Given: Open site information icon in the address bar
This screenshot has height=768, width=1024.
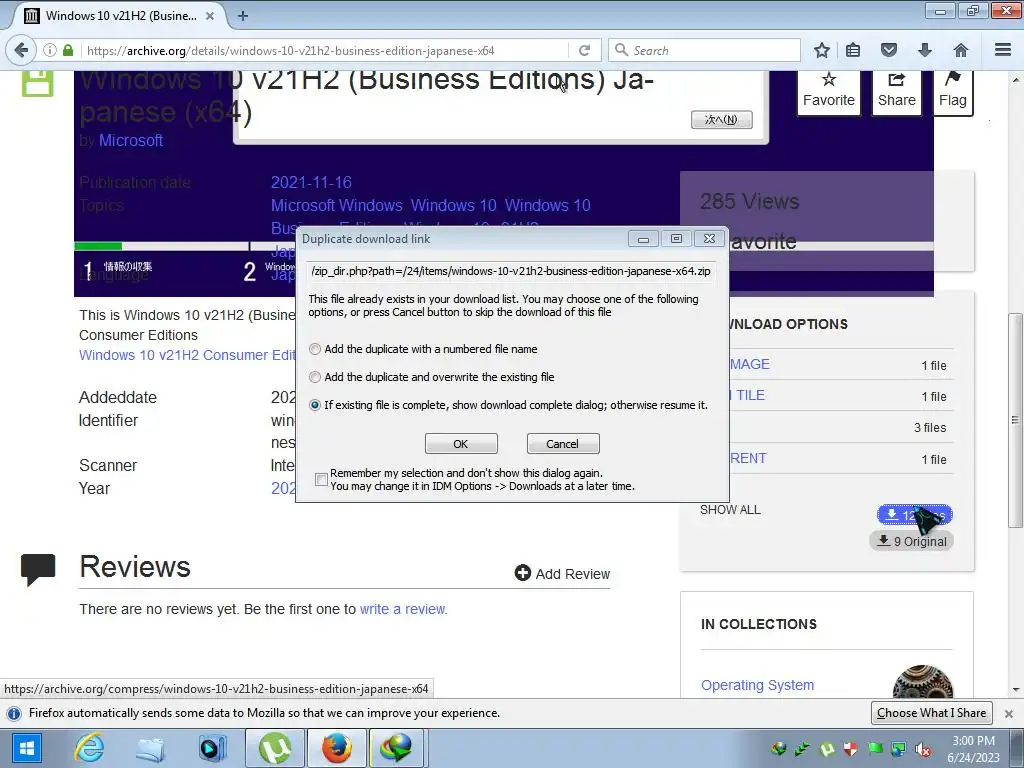Looking at the screenshot, I should [50, 50].
